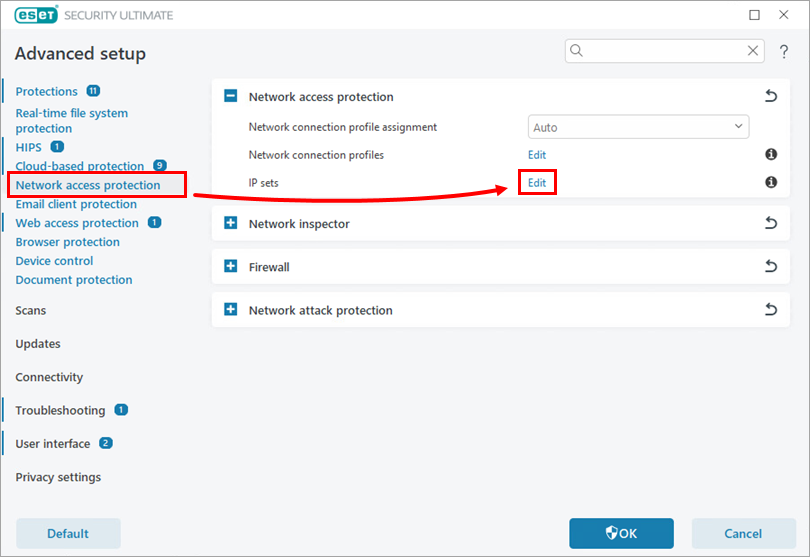Viewport: 810px width, 557px height.
Task: Edit the IP sets
Action: tap(537, 183)
